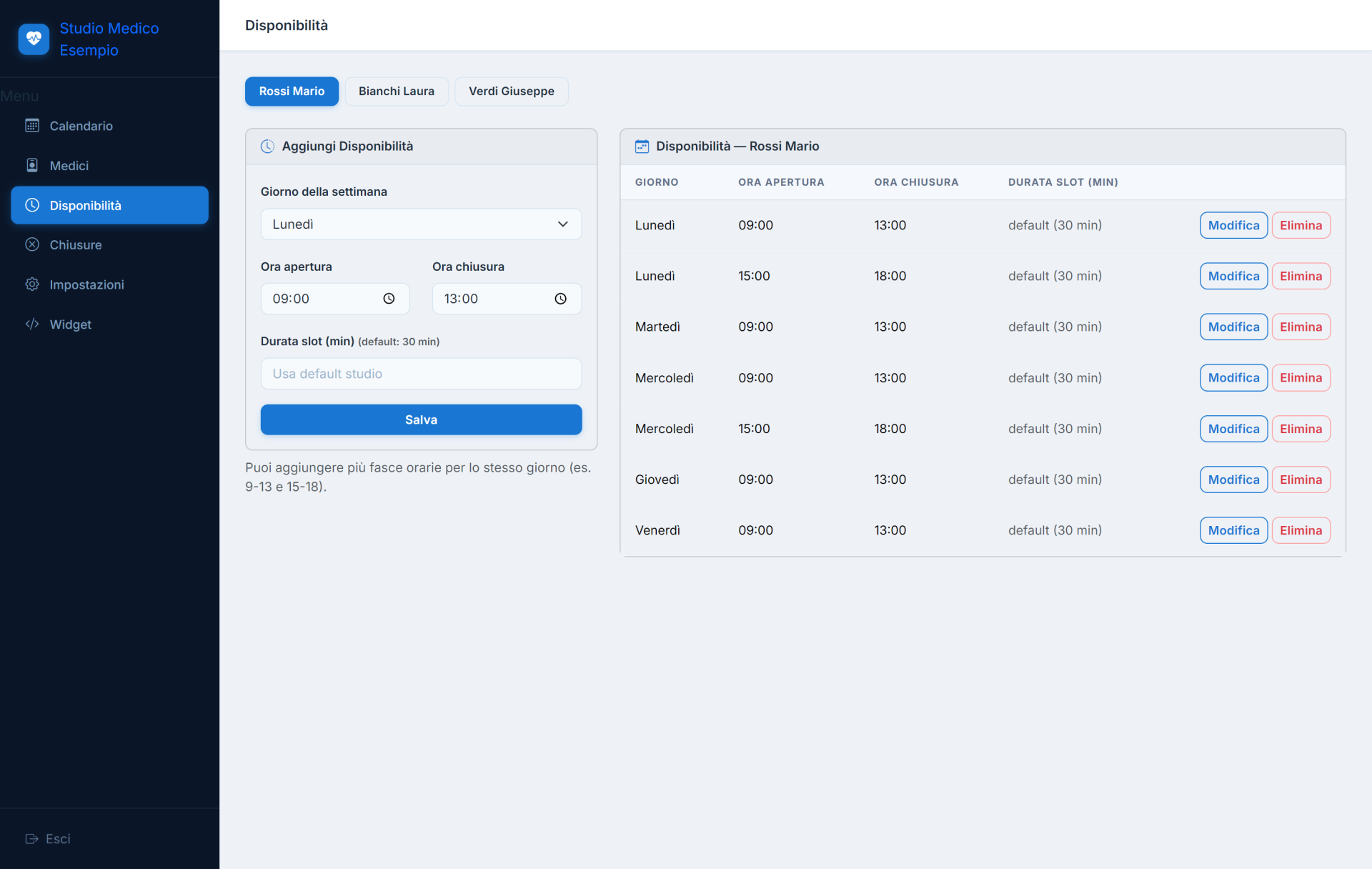Focus the Ora chiusura time field

507,299
